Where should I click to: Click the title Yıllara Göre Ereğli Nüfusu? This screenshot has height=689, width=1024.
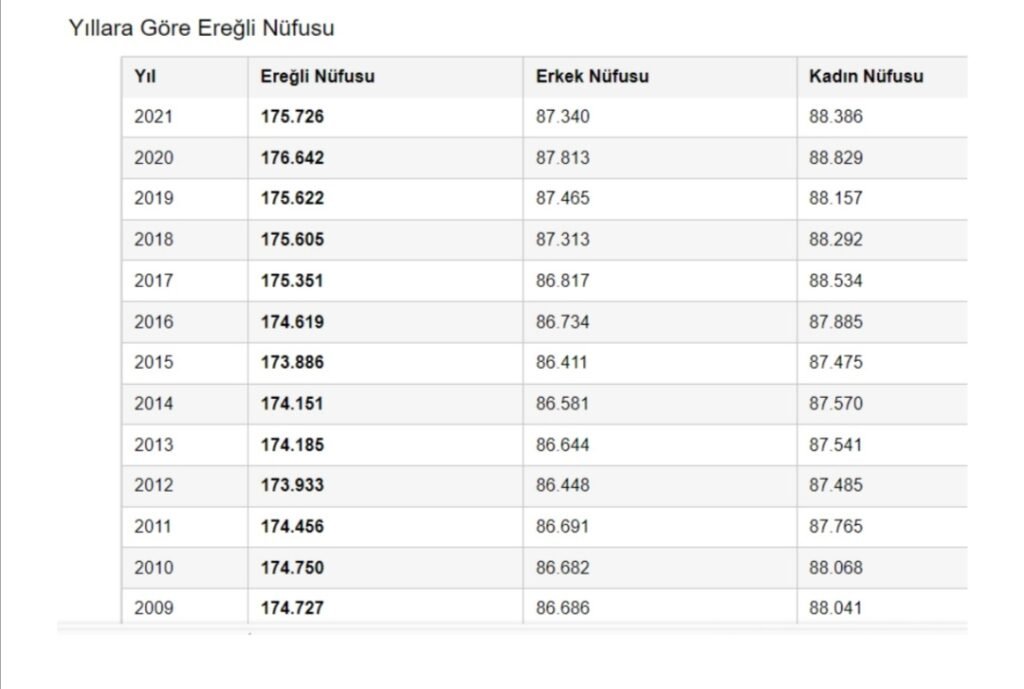point(201,28)
